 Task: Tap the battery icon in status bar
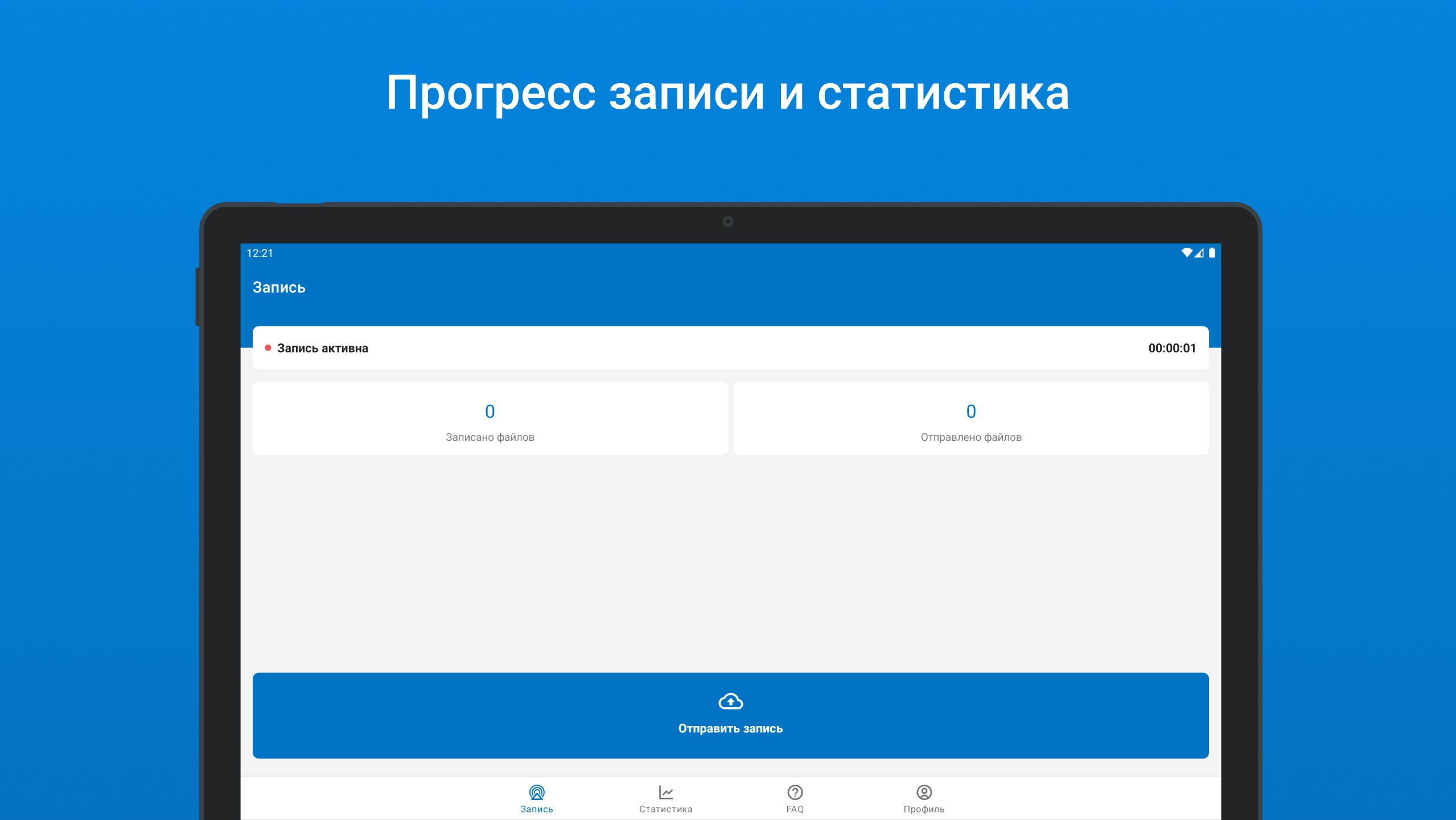[1212, 253]
